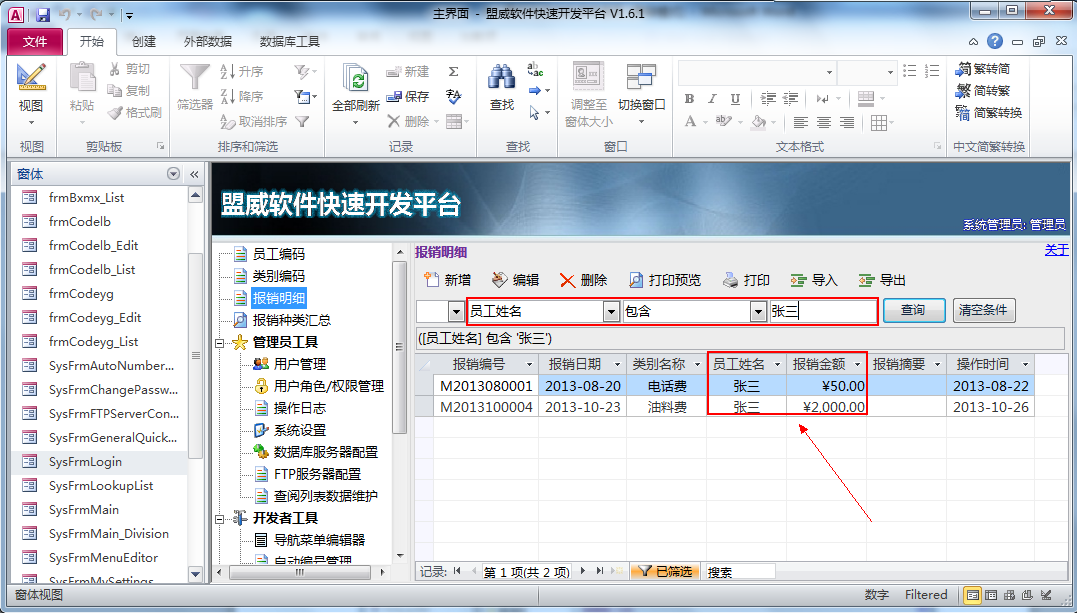Open 报销金额 column header dropdown arrow
Screen dimensions: 1077x613
(857, 364)
